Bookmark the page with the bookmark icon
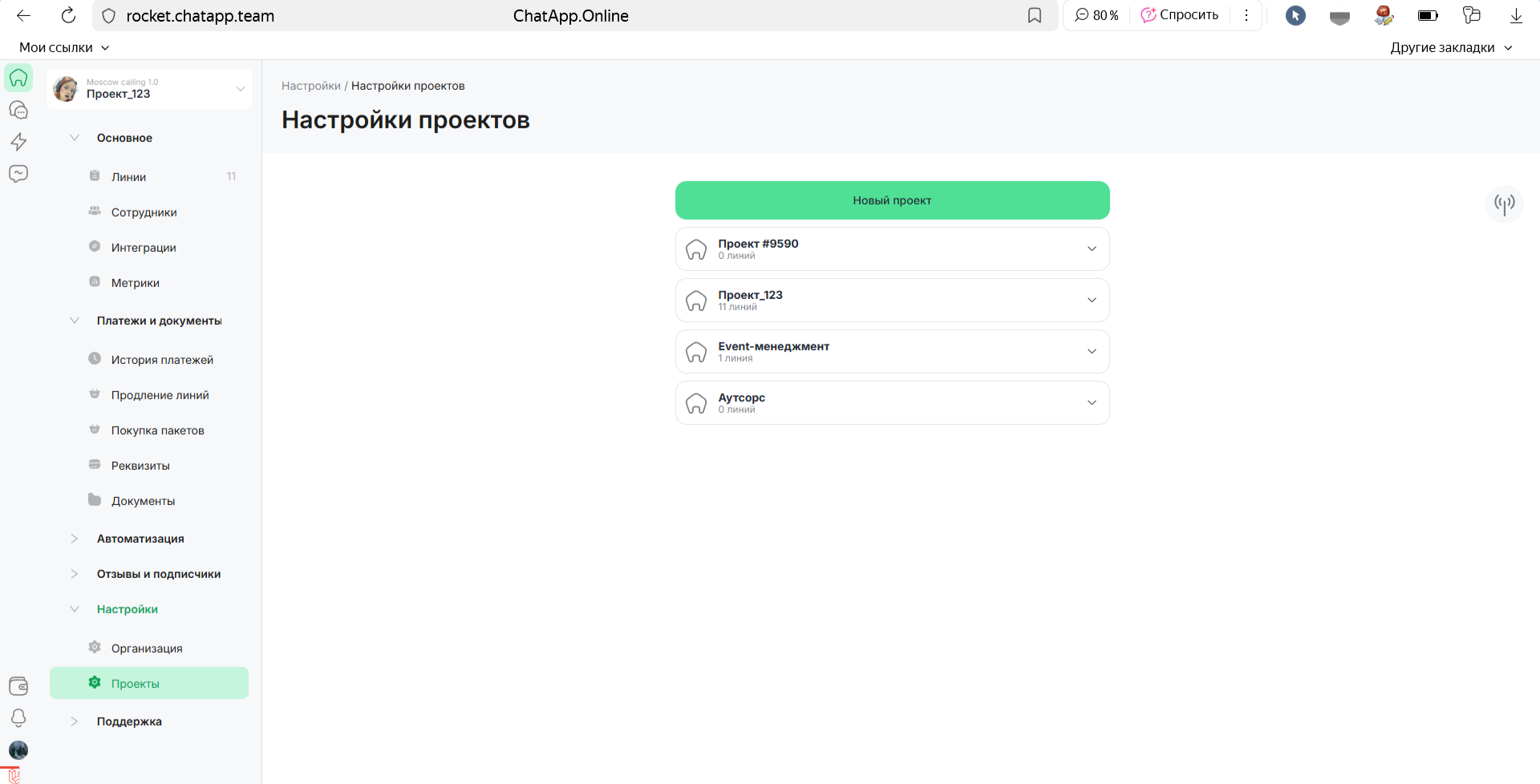This screenshot has width=1540, height=784. click(x=1035, y=16)
